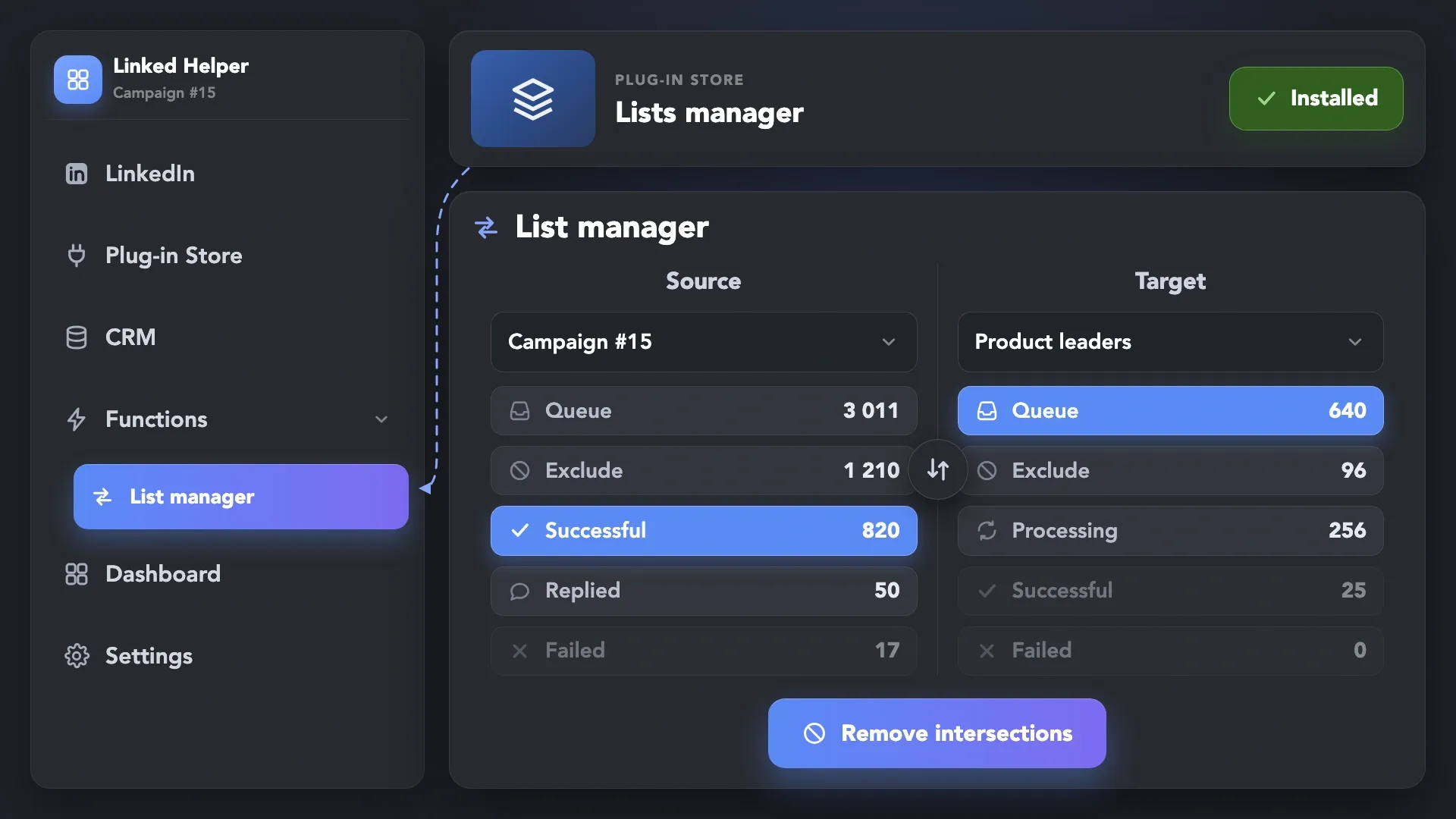This screenshot has width=1456, height=819.
Task: Select List manager in the sidebar
Action: pyautogui.click(x=241, y=497)
